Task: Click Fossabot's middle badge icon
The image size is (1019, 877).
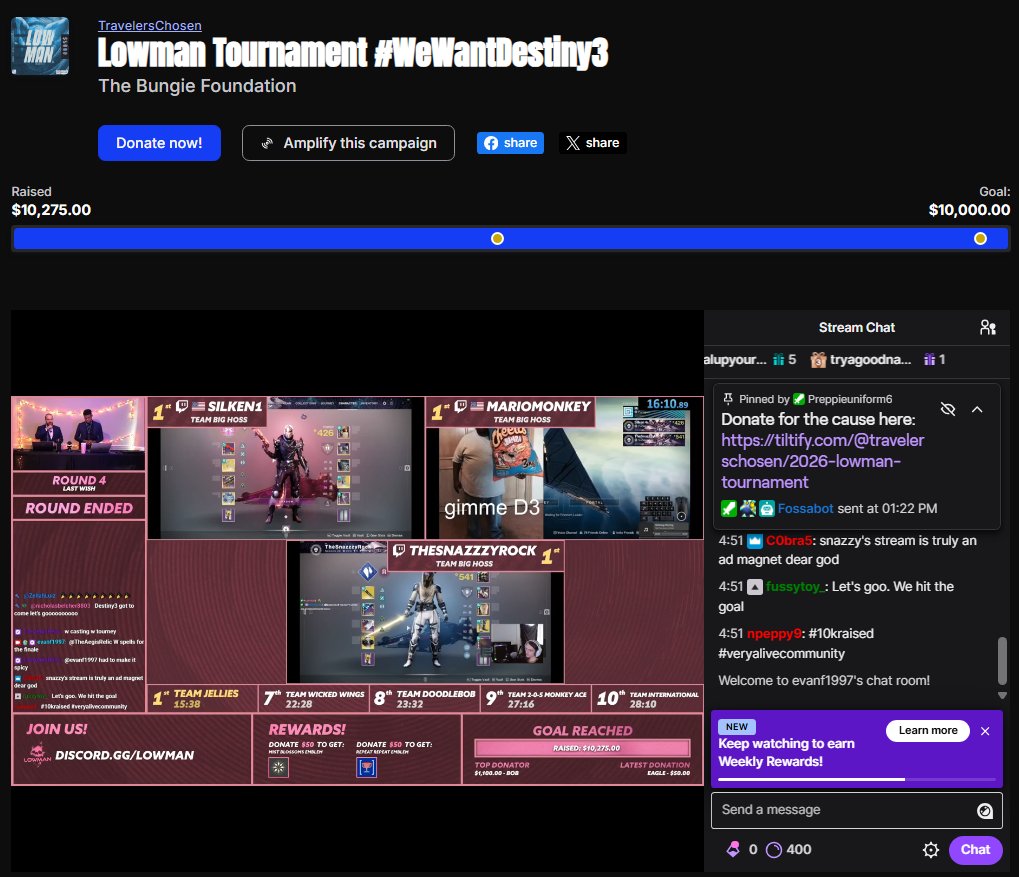Action: coord(748,508)
